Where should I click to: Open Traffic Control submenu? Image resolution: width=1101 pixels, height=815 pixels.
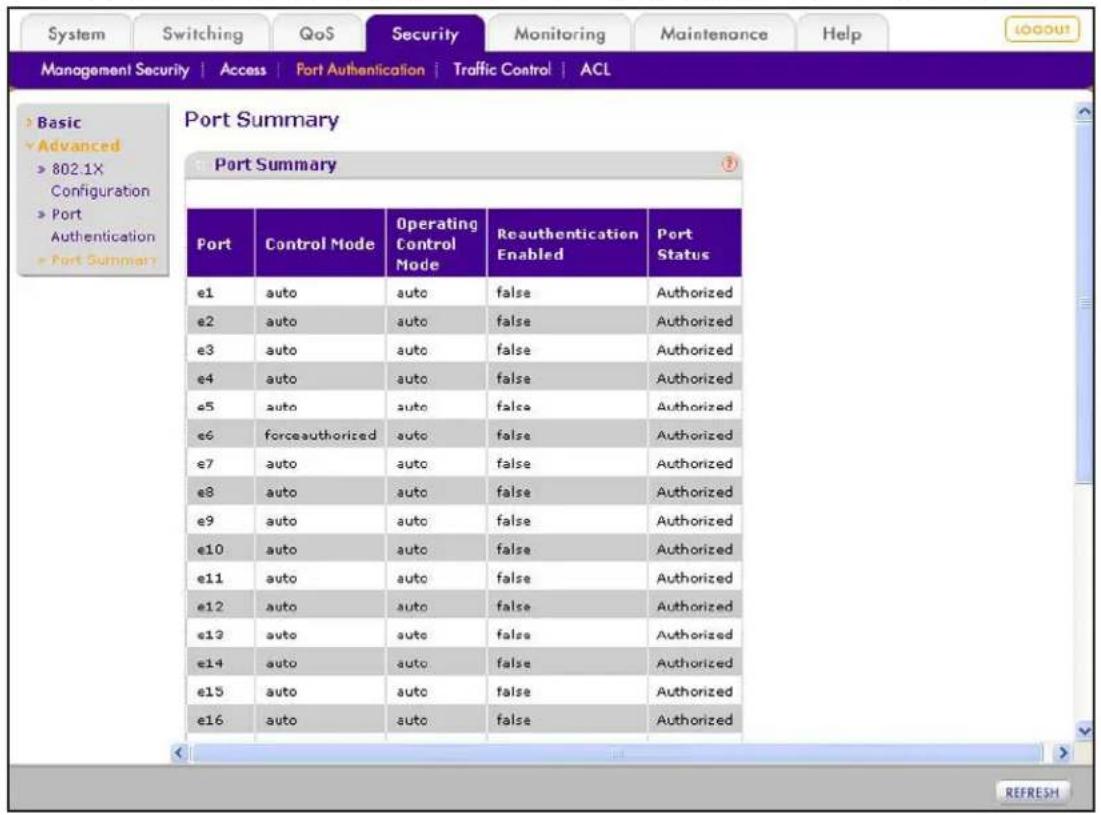(x=502, y=69)
